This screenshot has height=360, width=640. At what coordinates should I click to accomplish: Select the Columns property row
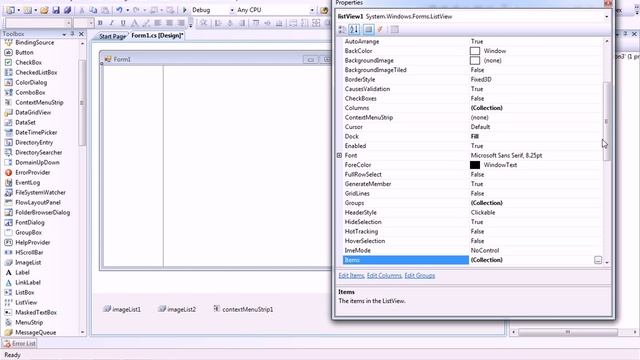tap(473, 108)
